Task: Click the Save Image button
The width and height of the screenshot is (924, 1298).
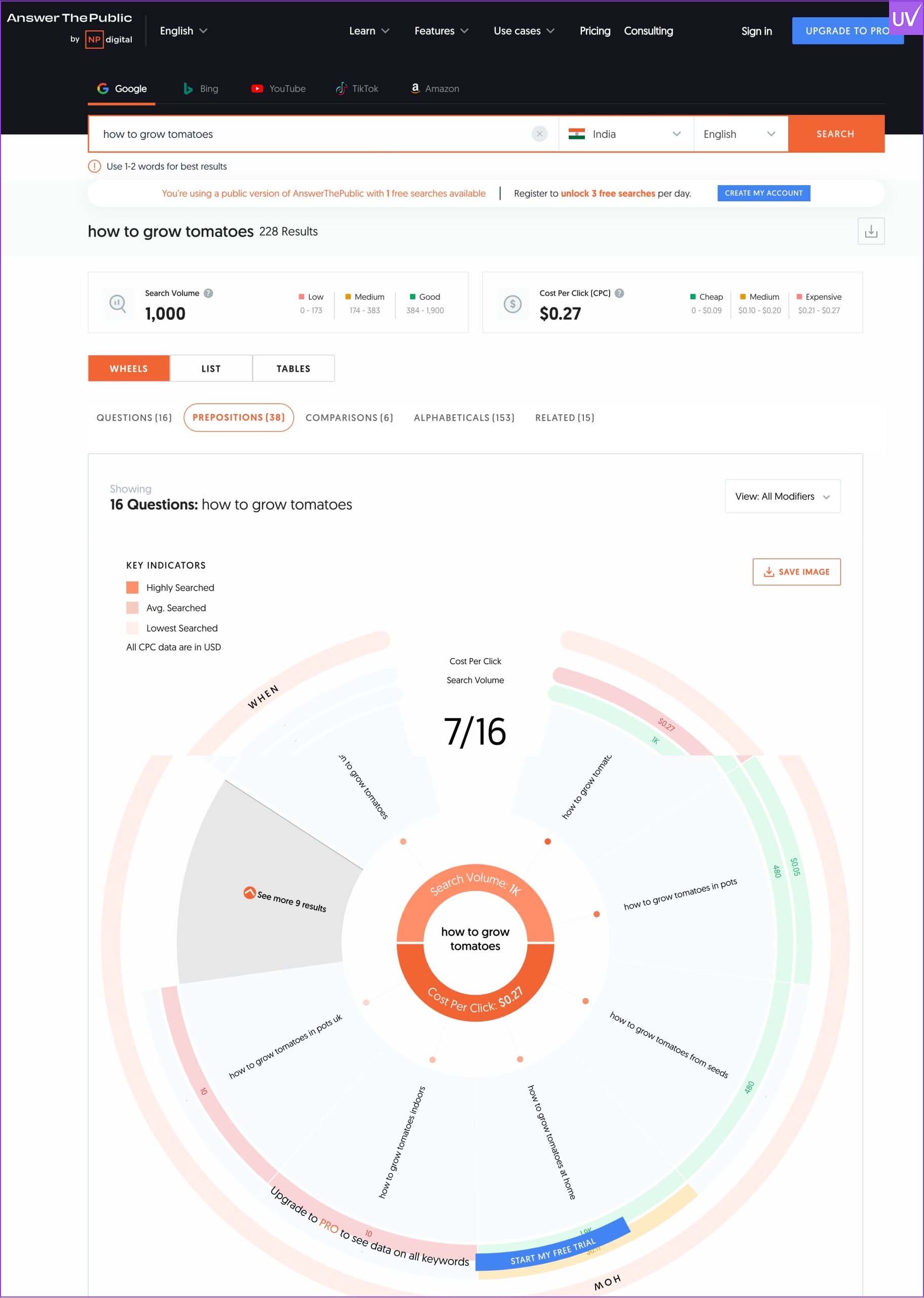Action: pos(796,571)
